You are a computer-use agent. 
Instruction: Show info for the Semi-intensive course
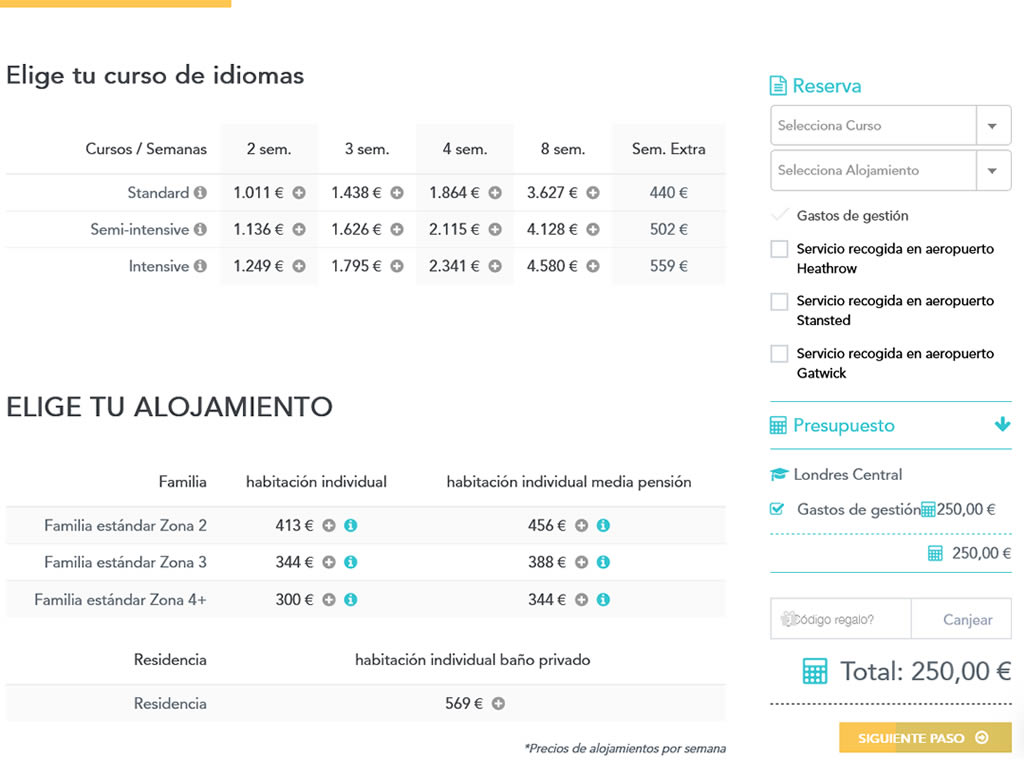coord(200,230)
